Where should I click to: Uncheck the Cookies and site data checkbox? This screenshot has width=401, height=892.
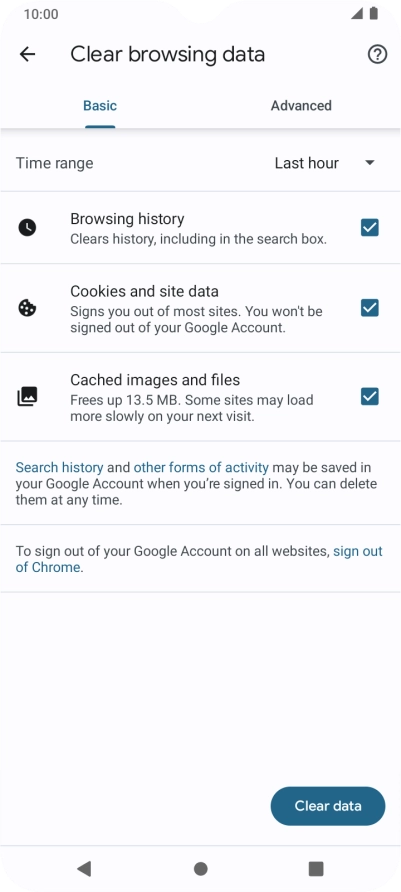click(x=370, y=308)
